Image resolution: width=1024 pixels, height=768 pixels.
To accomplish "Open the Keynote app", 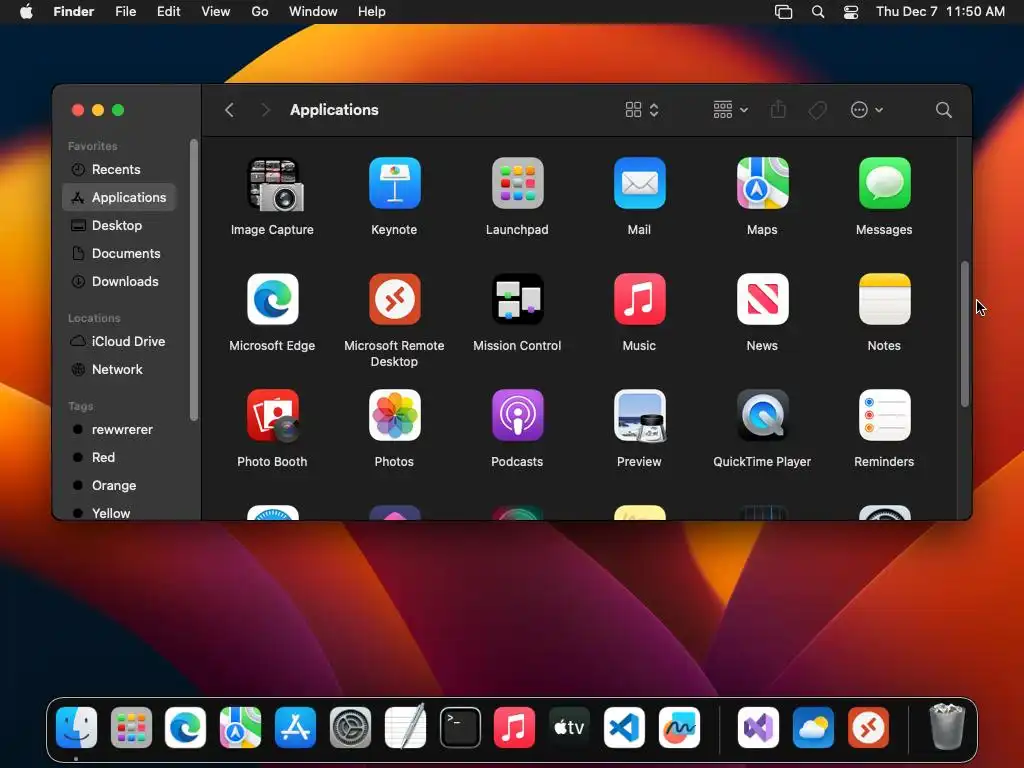I will [x=394, y=184].
